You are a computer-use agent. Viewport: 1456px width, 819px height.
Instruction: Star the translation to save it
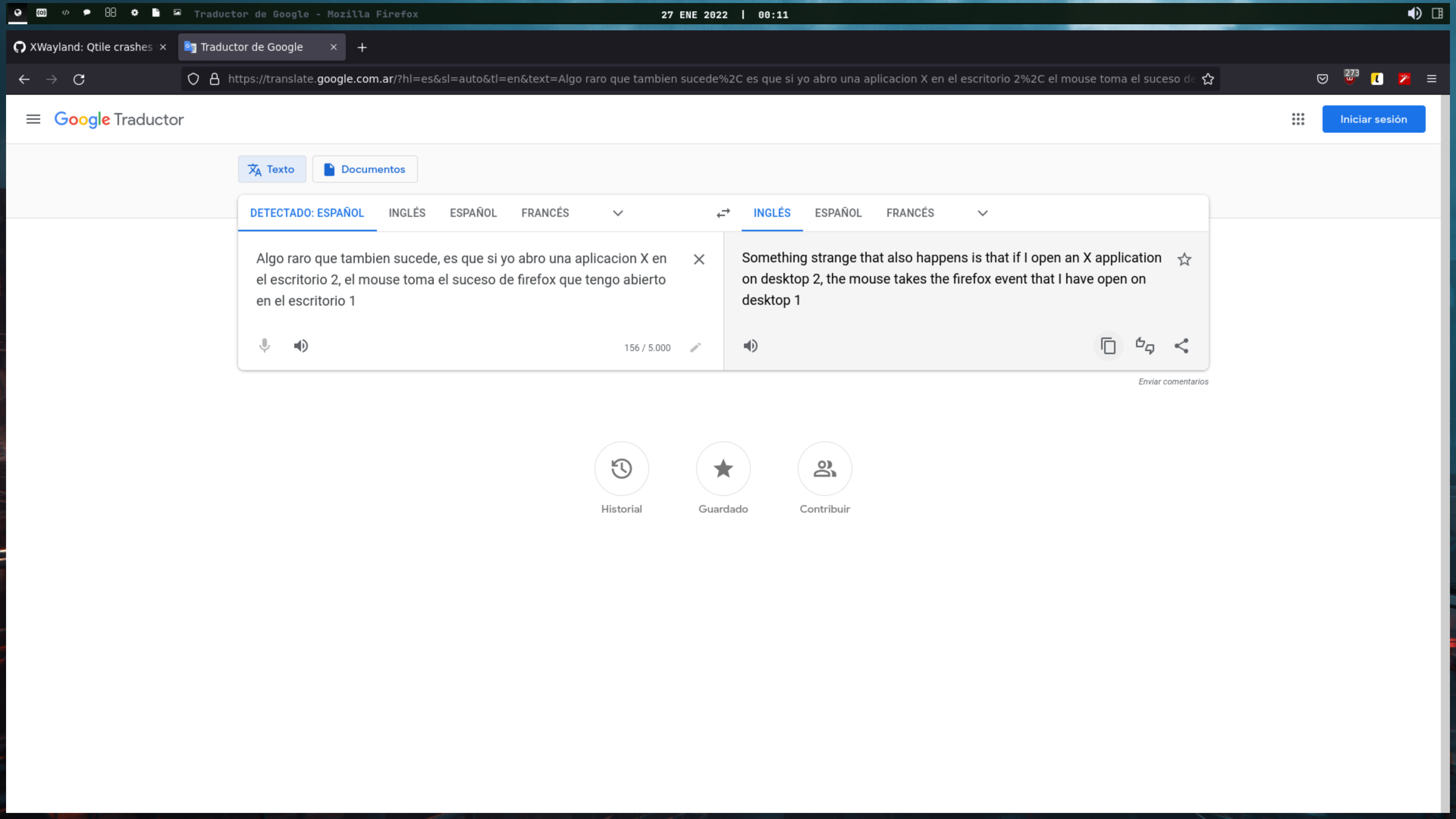coord(1185,259)
